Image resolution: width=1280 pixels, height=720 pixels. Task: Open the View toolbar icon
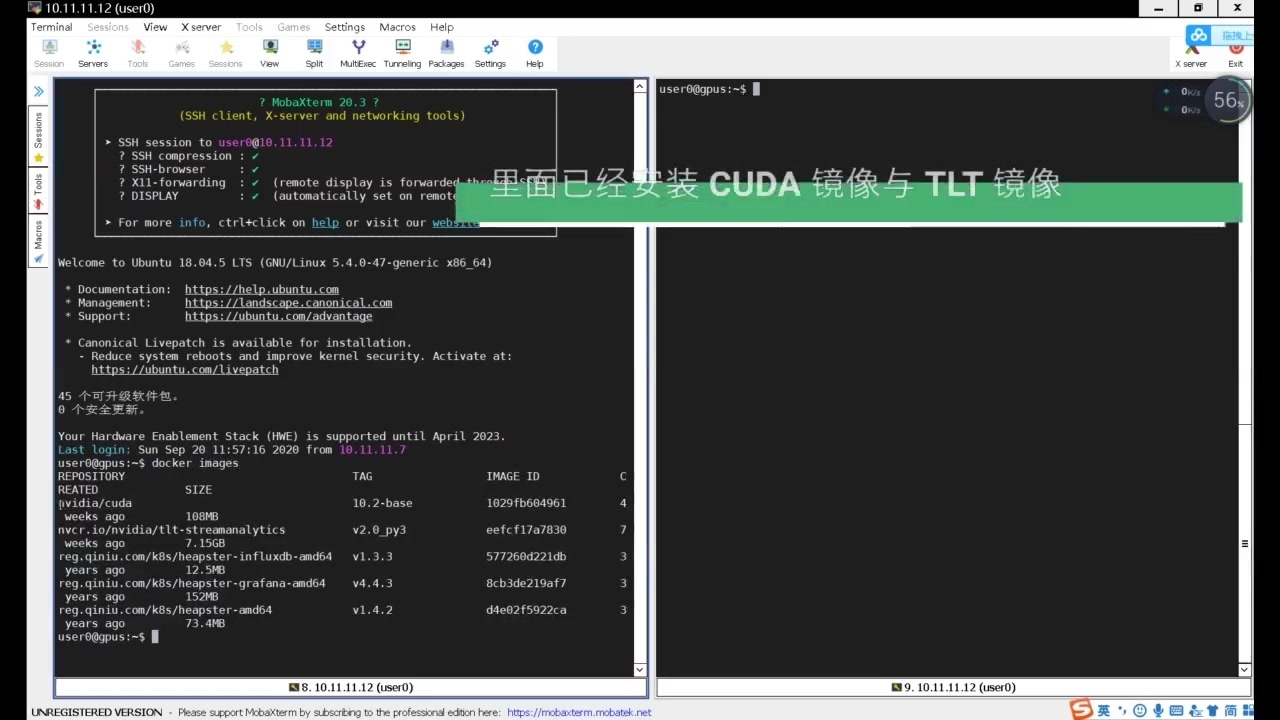(x=270, y=54)
